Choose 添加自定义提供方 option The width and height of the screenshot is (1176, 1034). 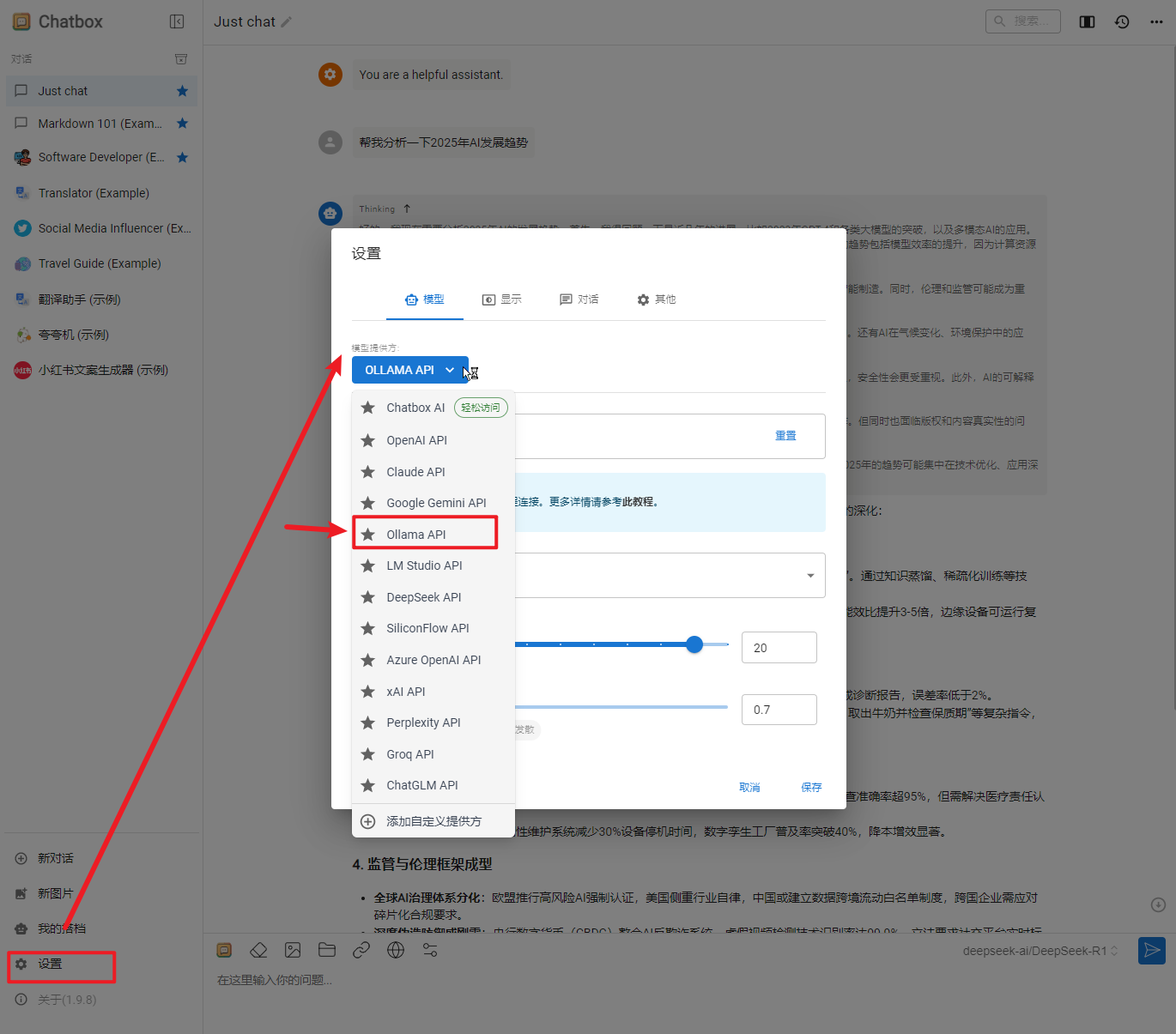click(433, 821)
